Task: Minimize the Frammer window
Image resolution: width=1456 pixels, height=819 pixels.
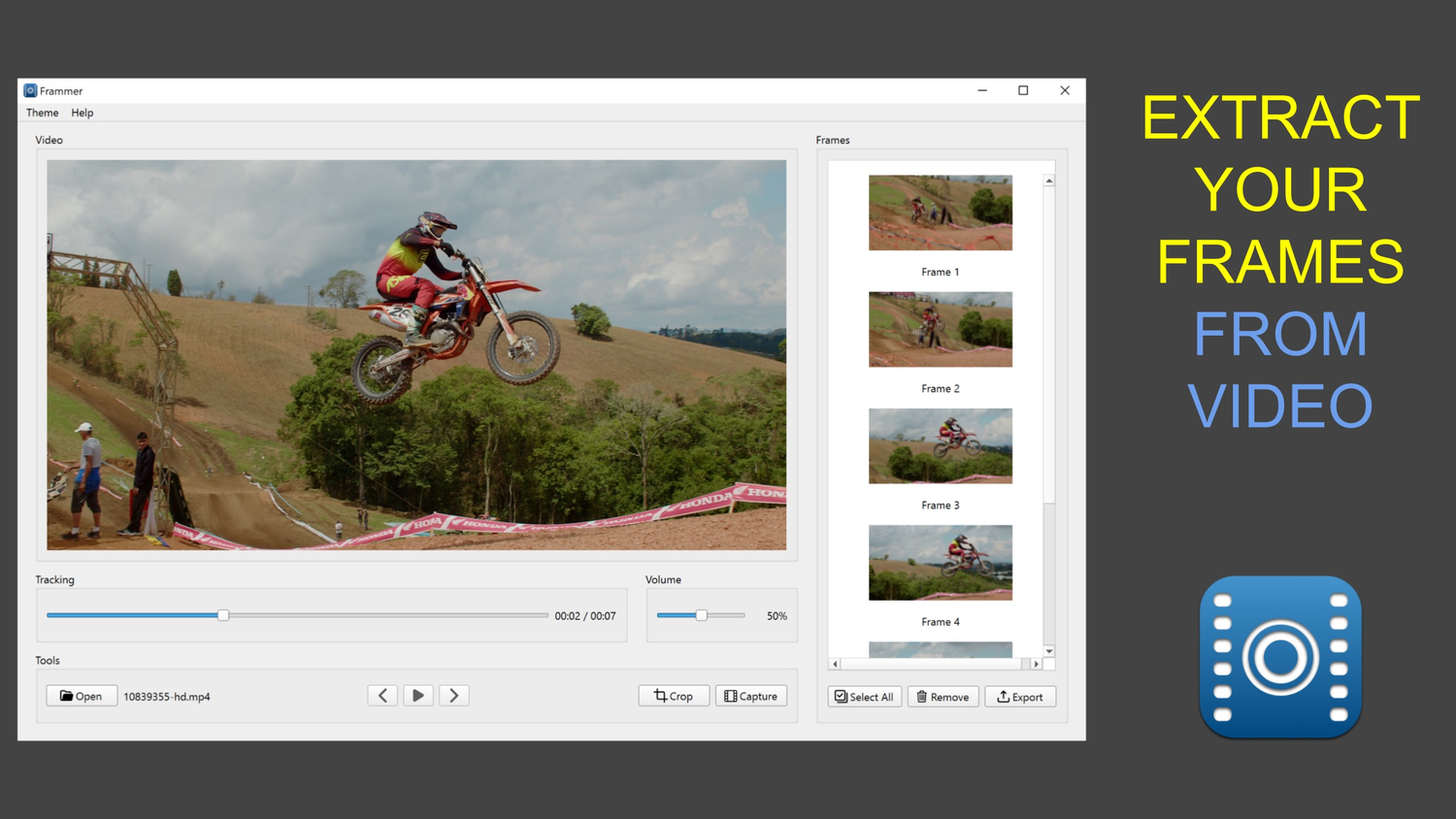Action: (x=982, y=90)
